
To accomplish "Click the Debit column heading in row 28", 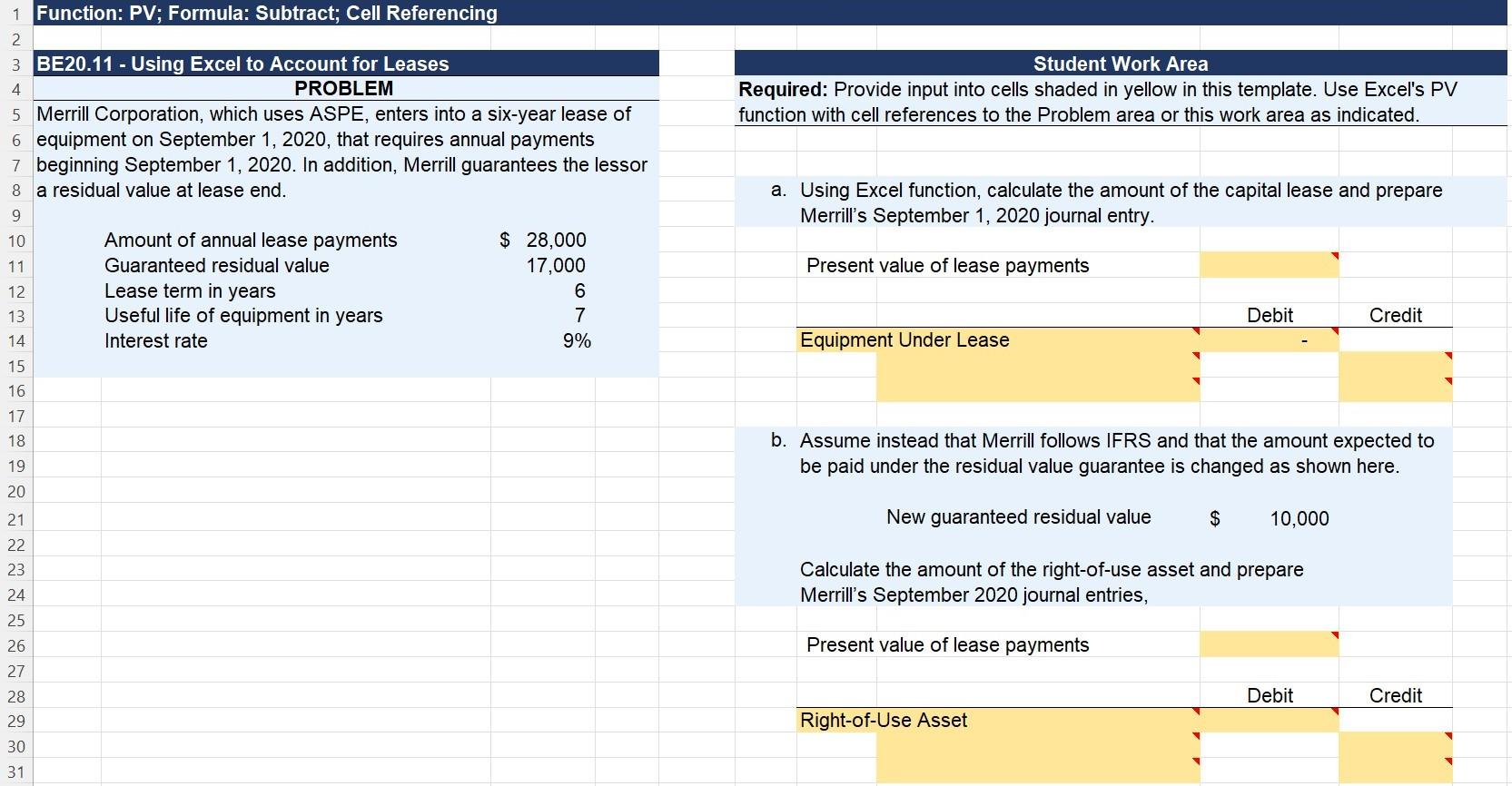I will point(1270,695).
